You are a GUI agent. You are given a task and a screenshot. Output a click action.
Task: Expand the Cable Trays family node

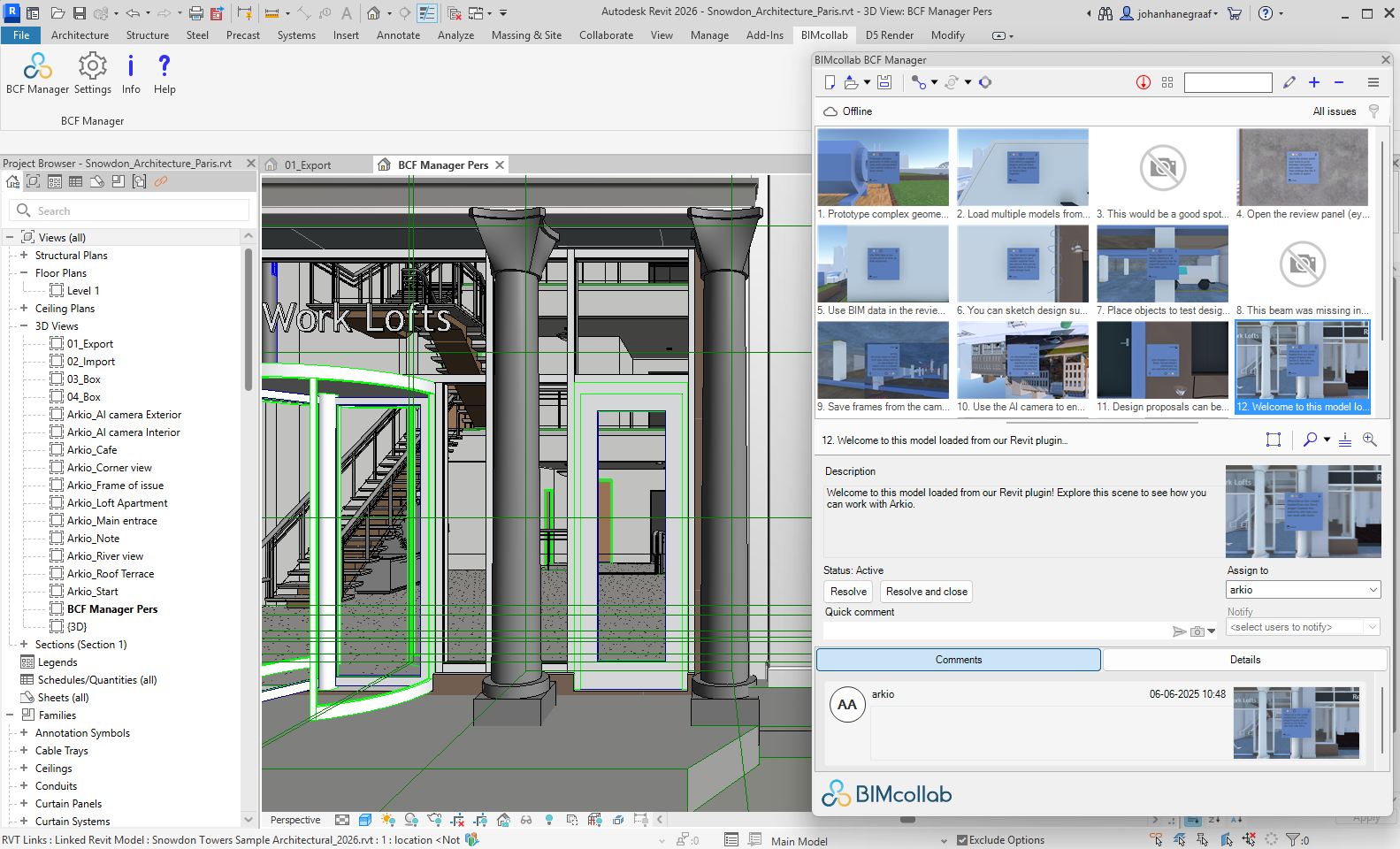[24, 751]
